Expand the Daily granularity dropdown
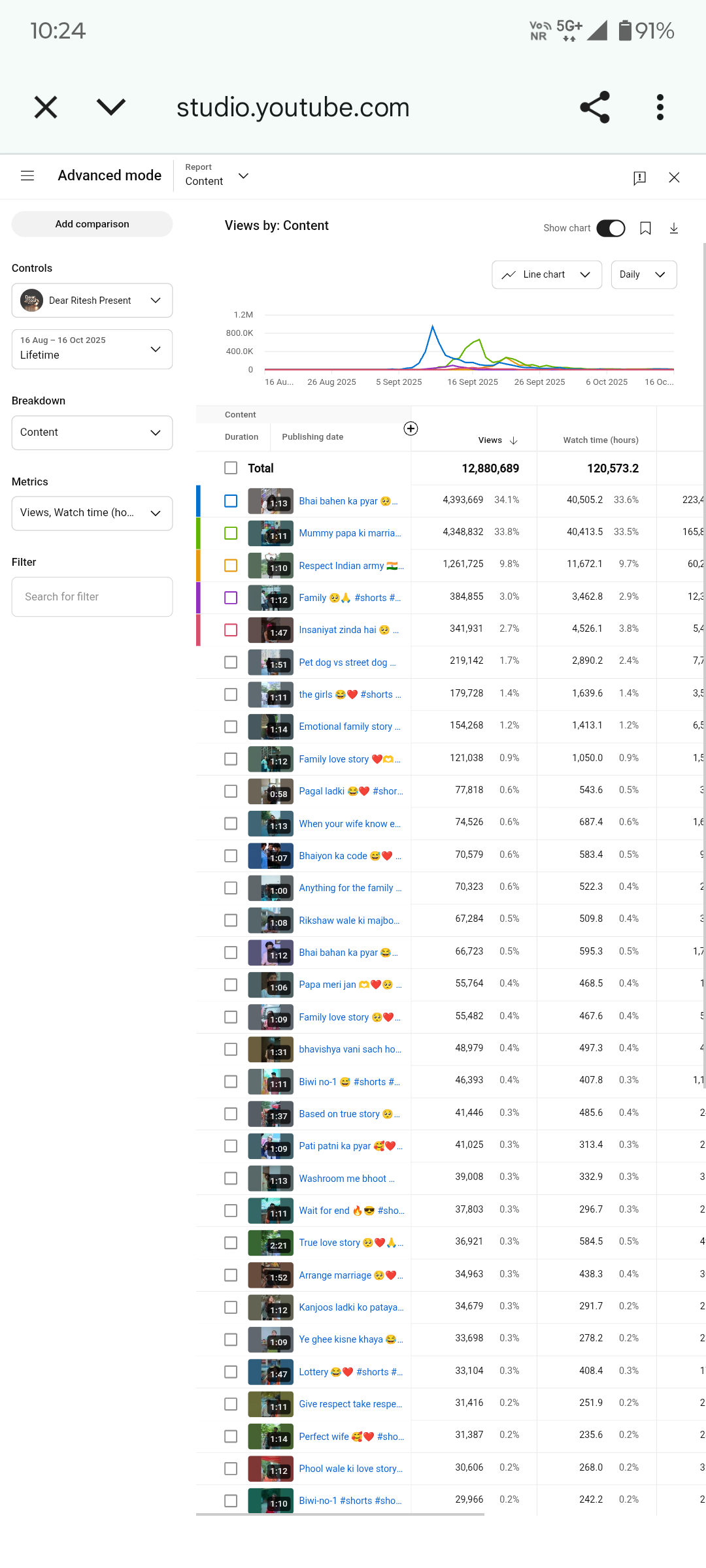The height and width of the screenshot is (1568, 706). tap(643, 274)
